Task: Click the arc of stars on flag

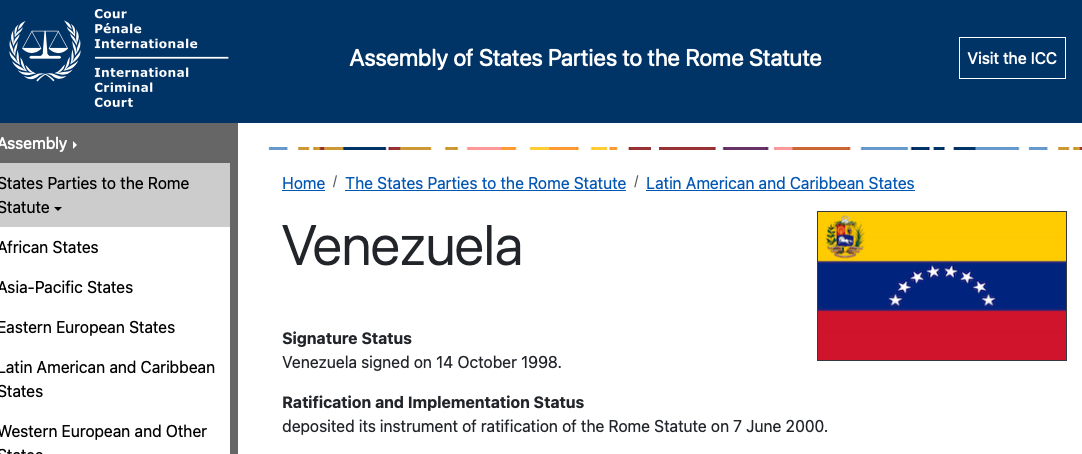Action: click(x=942, y=283)
